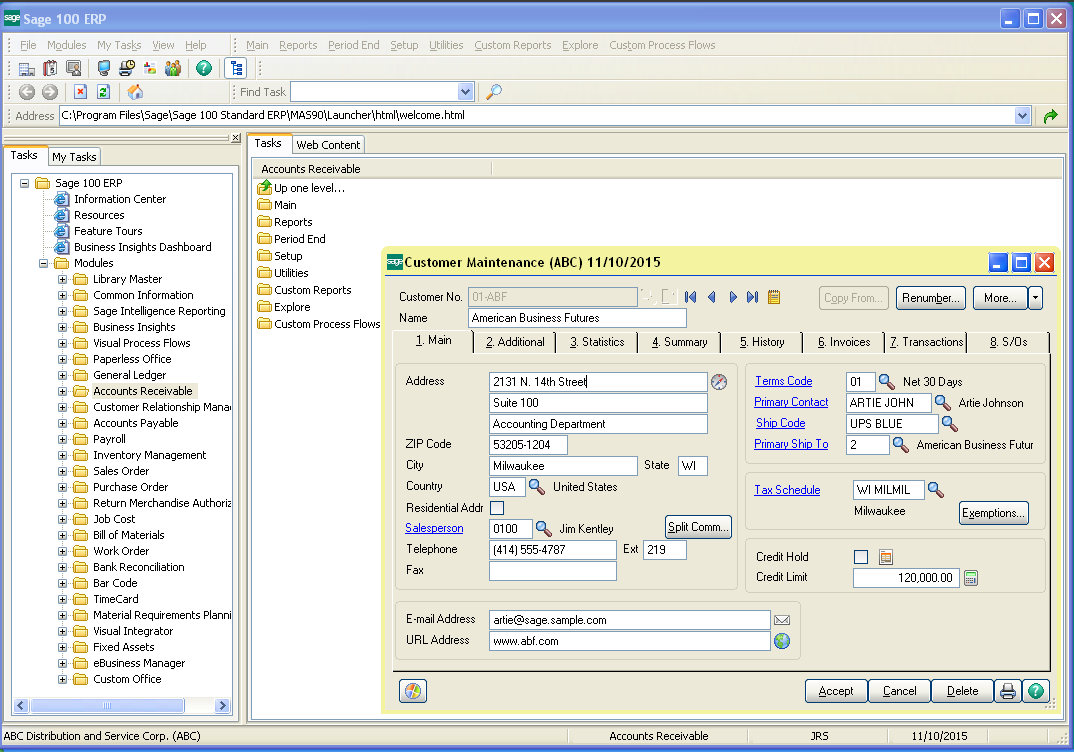1074x752 pixels.
Task: Click the Cancel button
Action: pos(899,691)
